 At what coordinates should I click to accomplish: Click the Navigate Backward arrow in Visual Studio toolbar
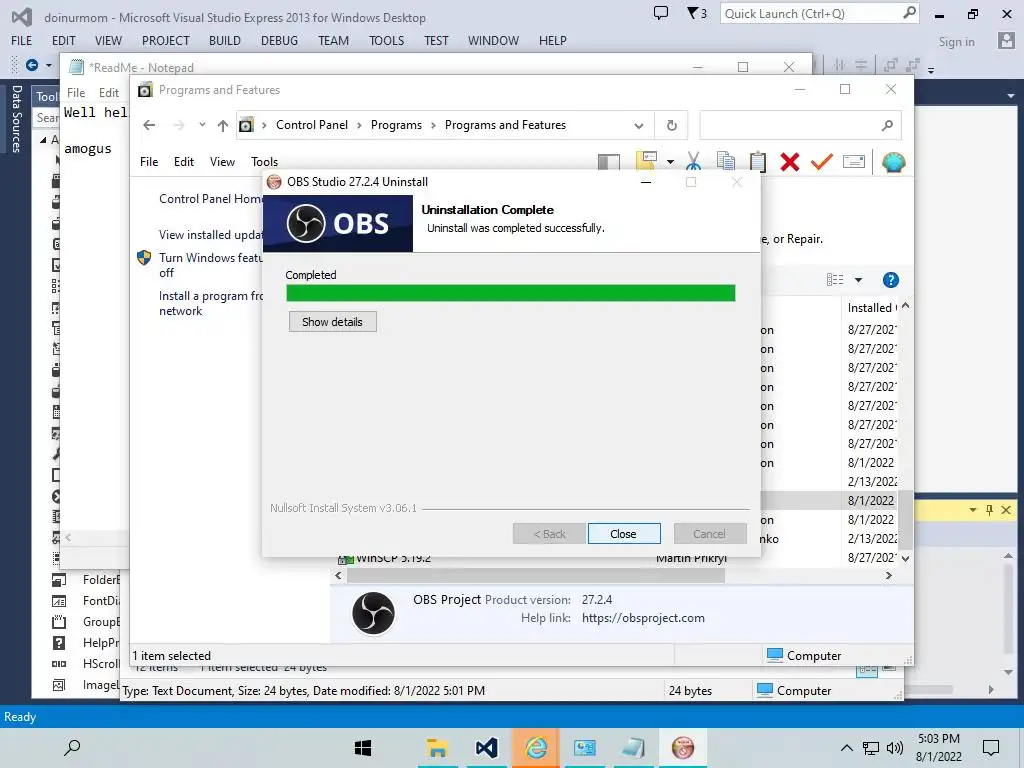tap(31, 65)
